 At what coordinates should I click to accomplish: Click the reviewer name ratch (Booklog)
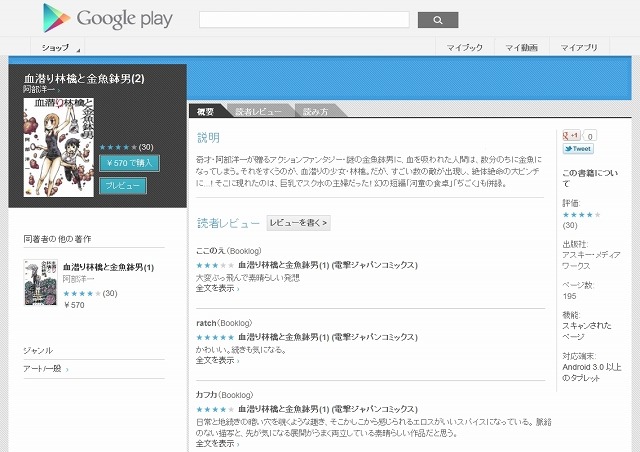coord(224,323)
